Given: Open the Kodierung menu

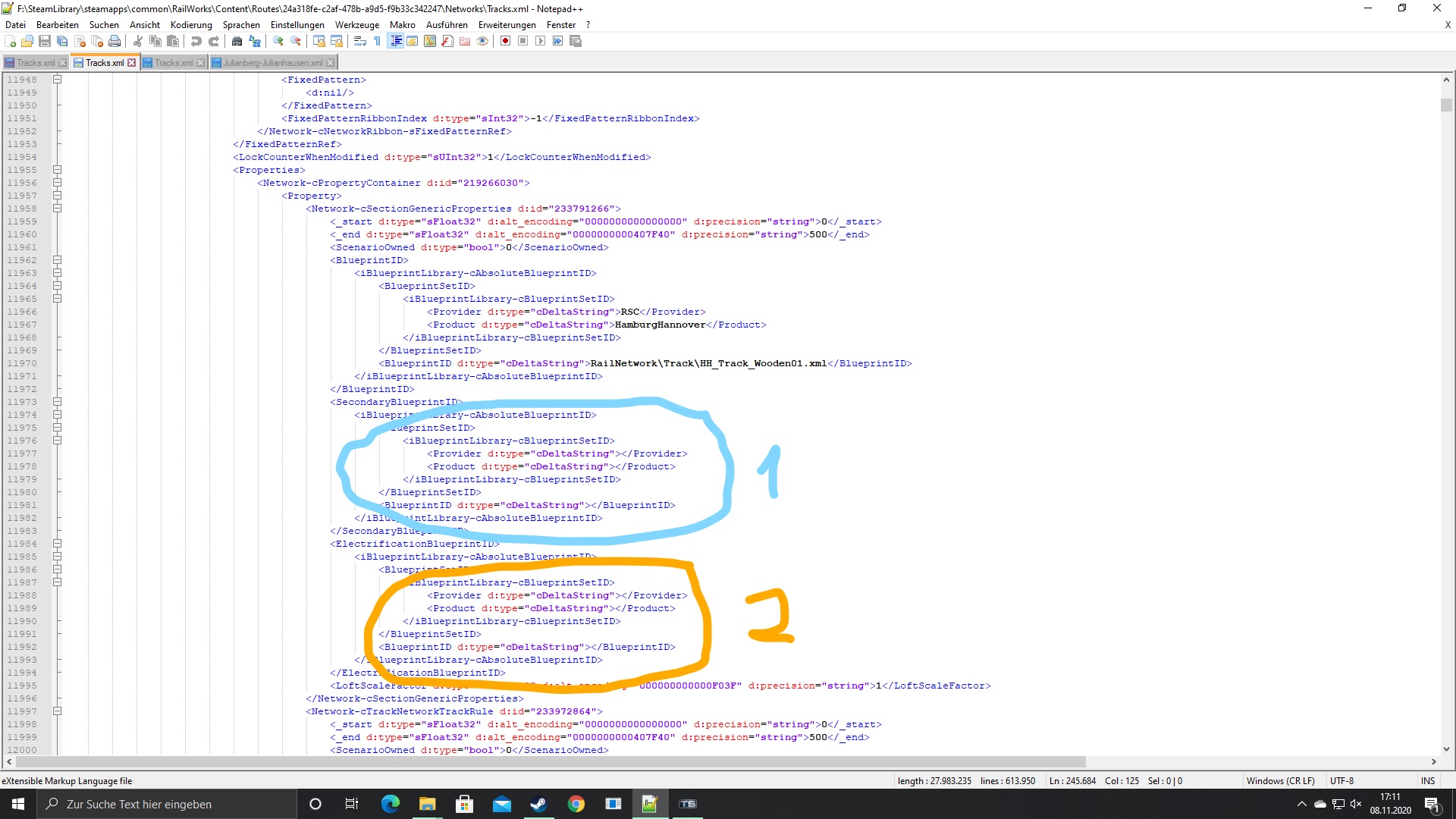Looking at the screenshot, I should click(x=191, y=25).
